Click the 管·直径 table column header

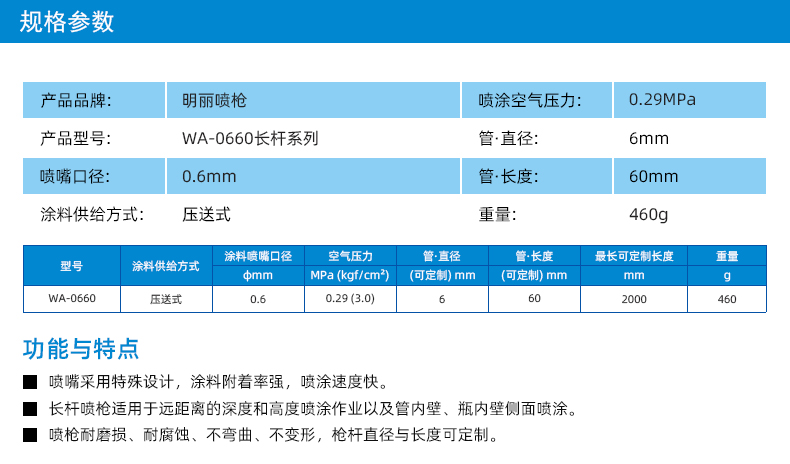click(442, 256)
